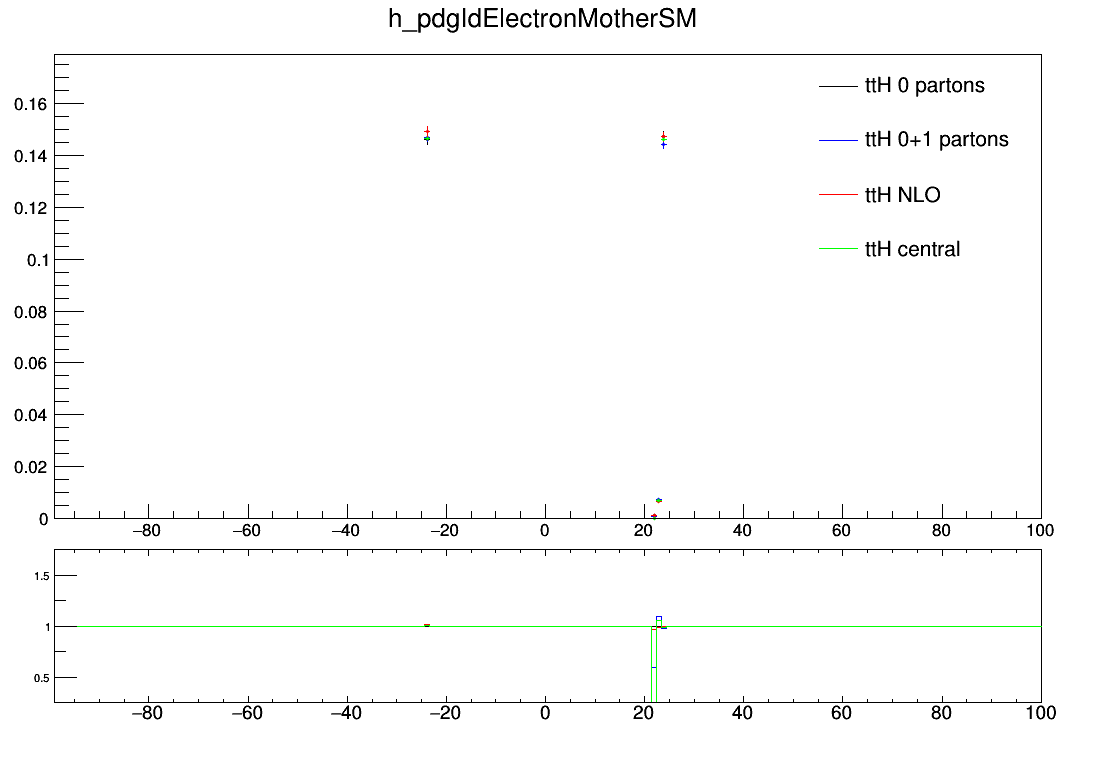
Task: Select the 'ttH 0 partons' legend label
Action: (925, 85)
